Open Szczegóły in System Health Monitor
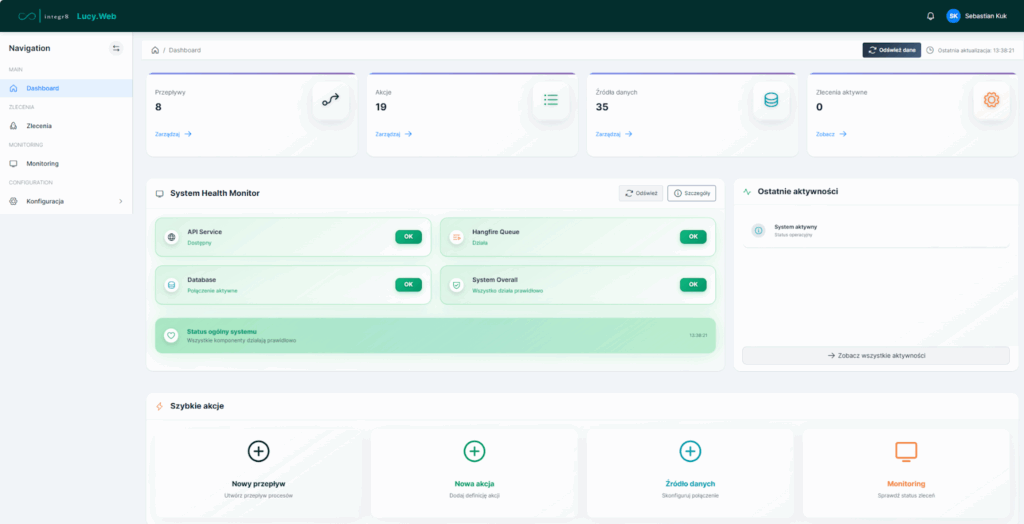The image size is (1024, 524). [692, 193]
